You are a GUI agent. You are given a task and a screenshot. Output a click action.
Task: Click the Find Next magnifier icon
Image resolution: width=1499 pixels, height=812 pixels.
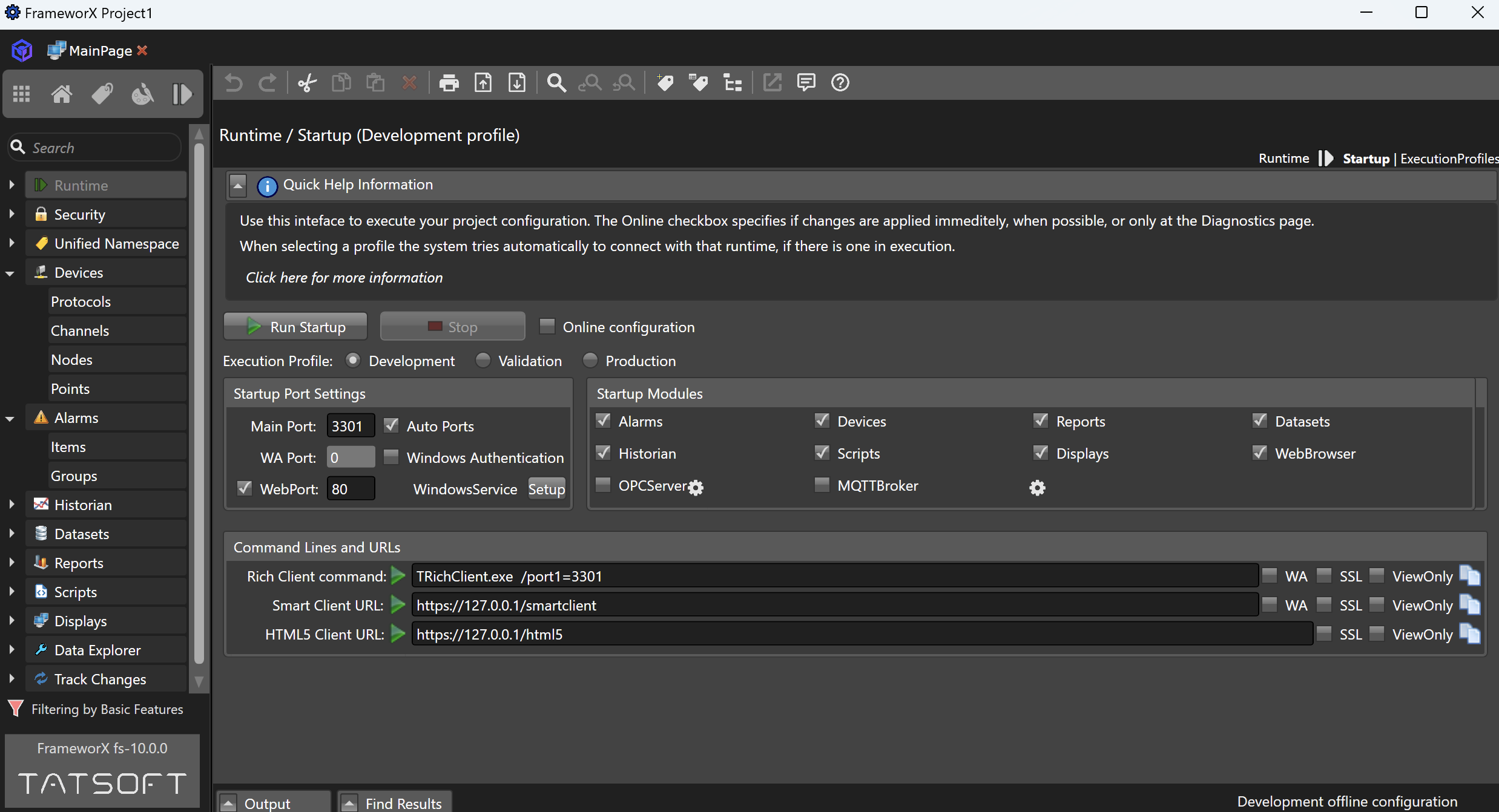click(624, 82)
